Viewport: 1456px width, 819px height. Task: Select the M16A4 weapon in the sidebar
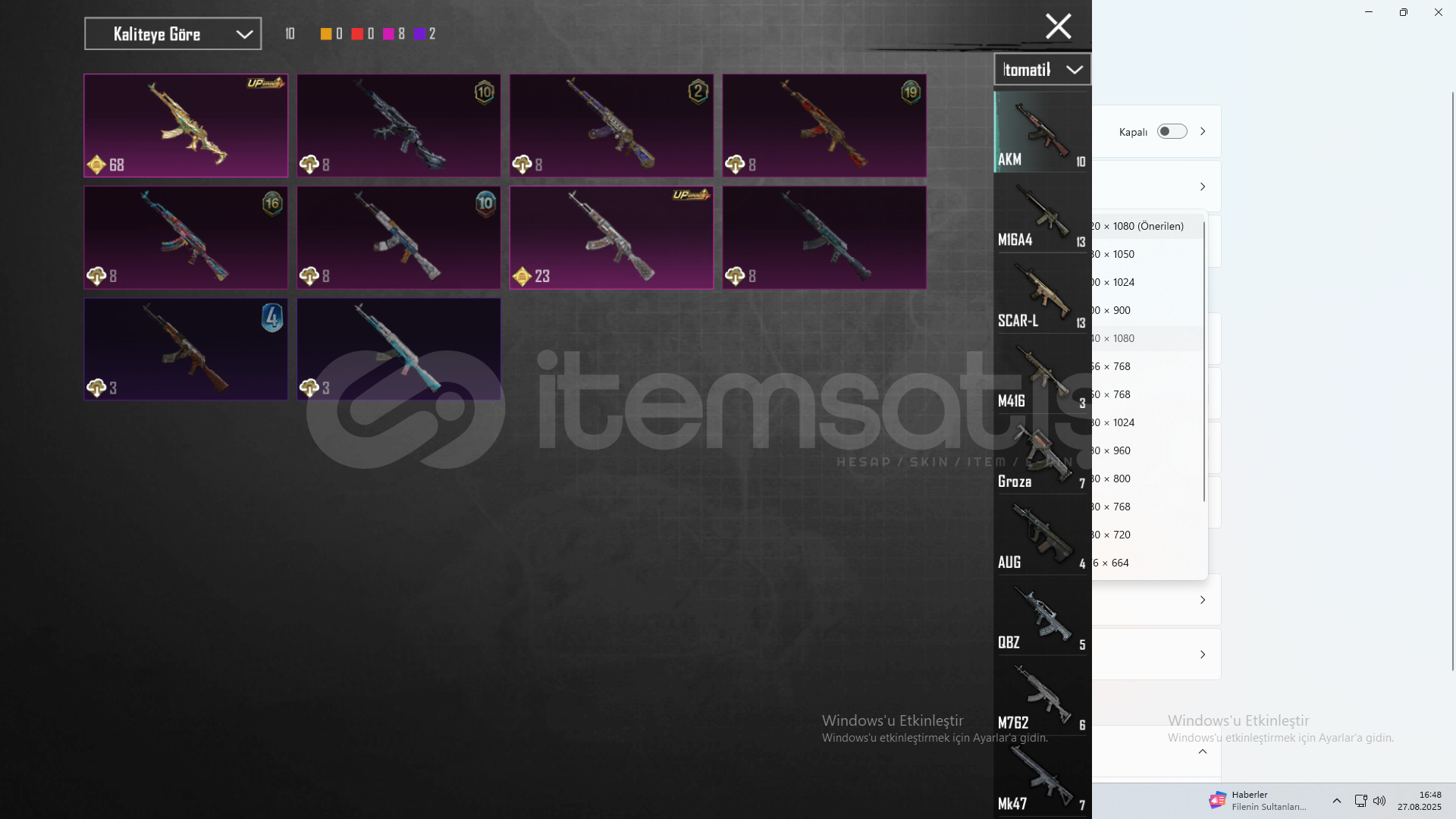(1042, 213)
